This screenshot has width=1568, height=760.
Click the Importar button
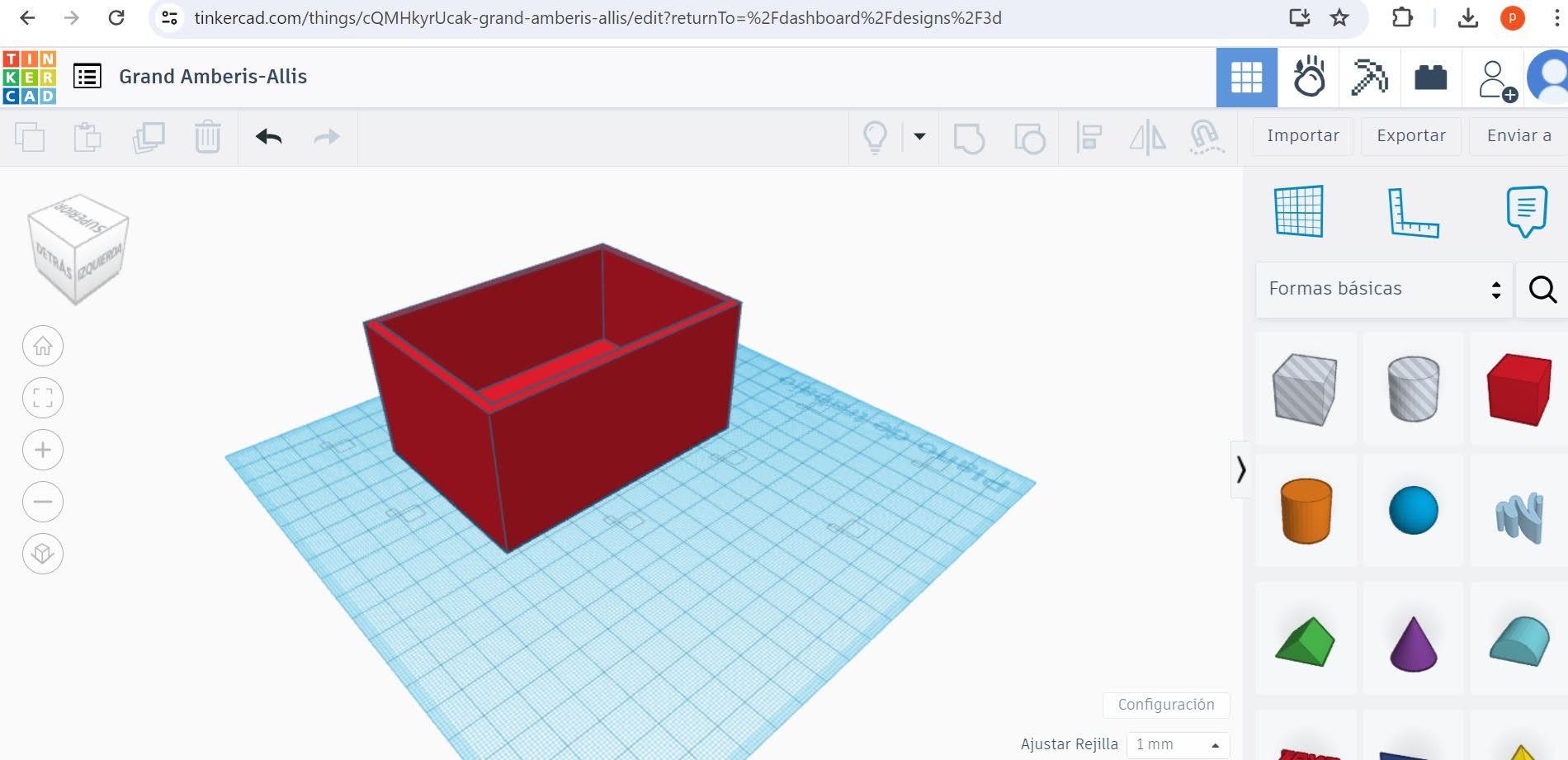coord(1303,136)
